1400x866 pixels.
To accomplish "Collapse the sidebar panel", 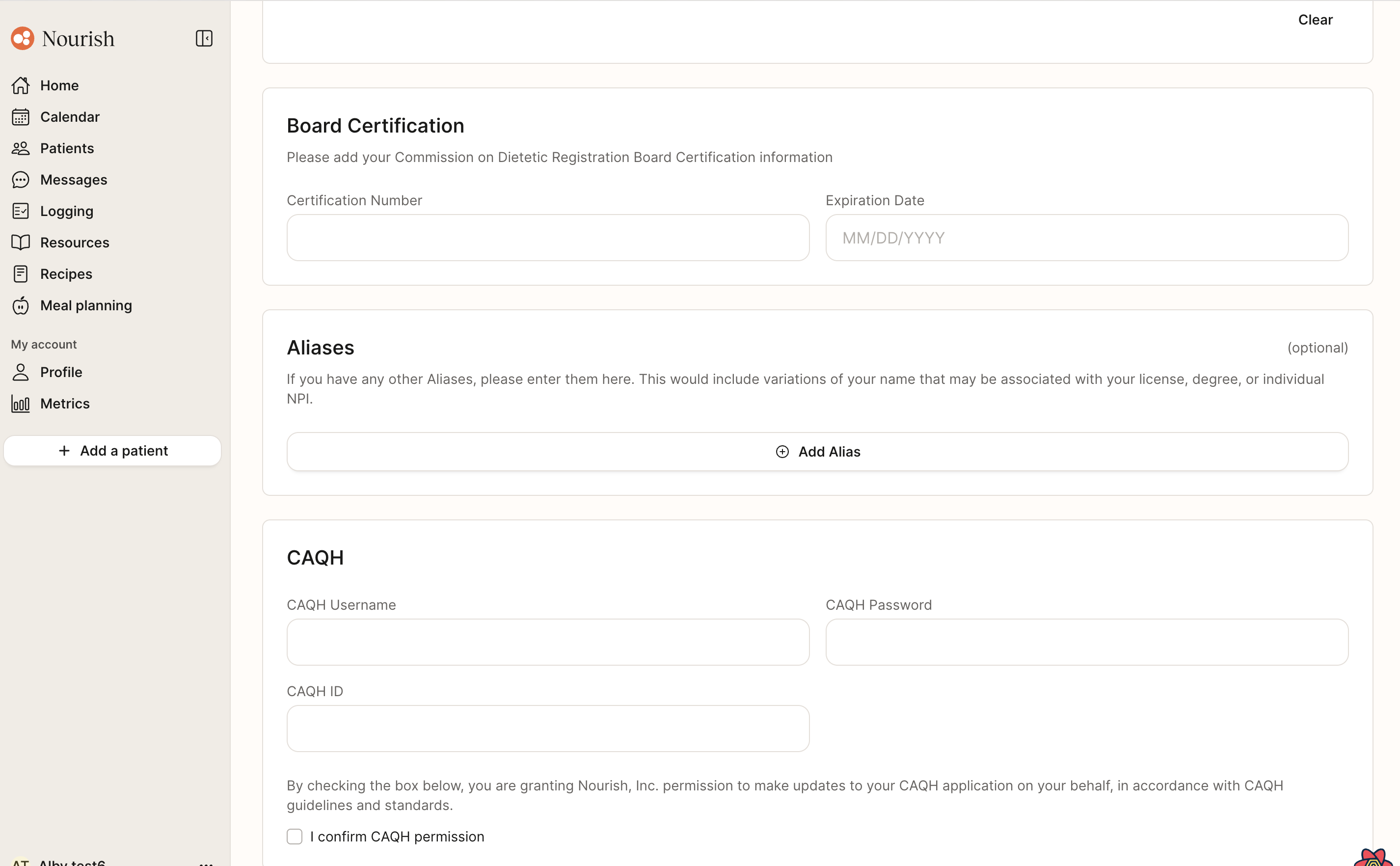I will [204, 38].
